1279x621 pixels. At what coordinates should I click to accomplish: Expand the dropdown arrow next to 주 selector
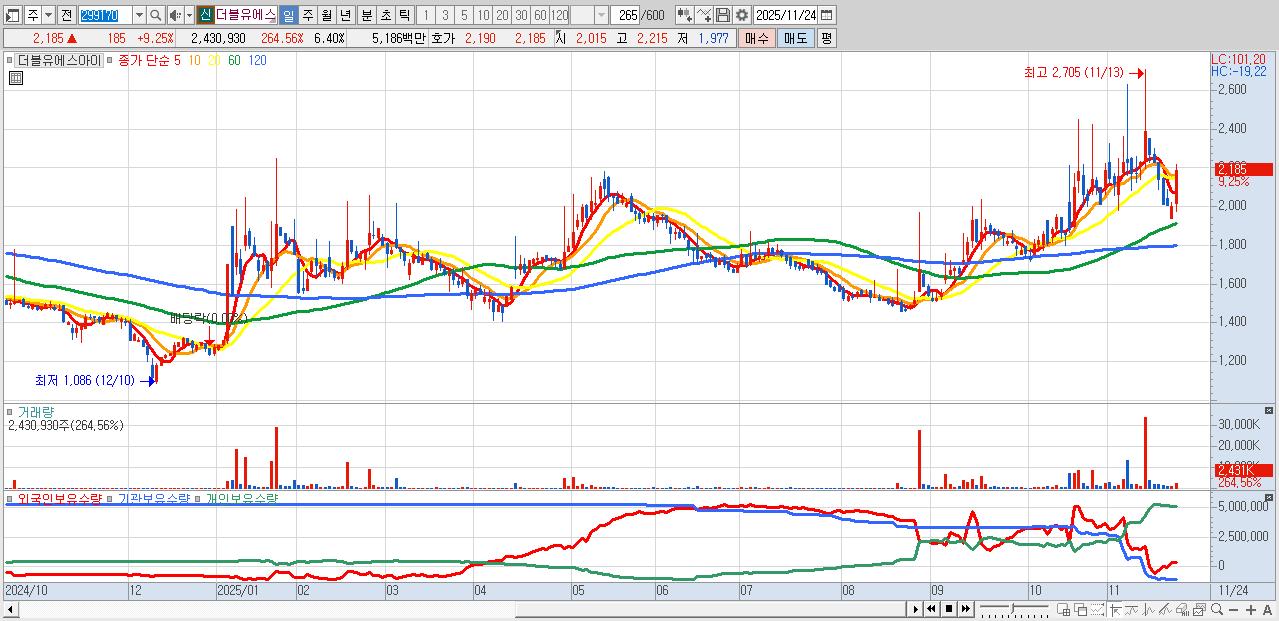coord(47,15)
